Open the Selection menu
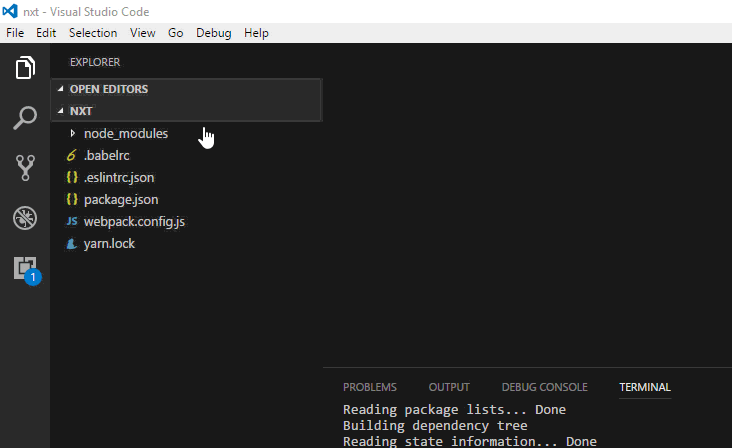 [93, 33]
